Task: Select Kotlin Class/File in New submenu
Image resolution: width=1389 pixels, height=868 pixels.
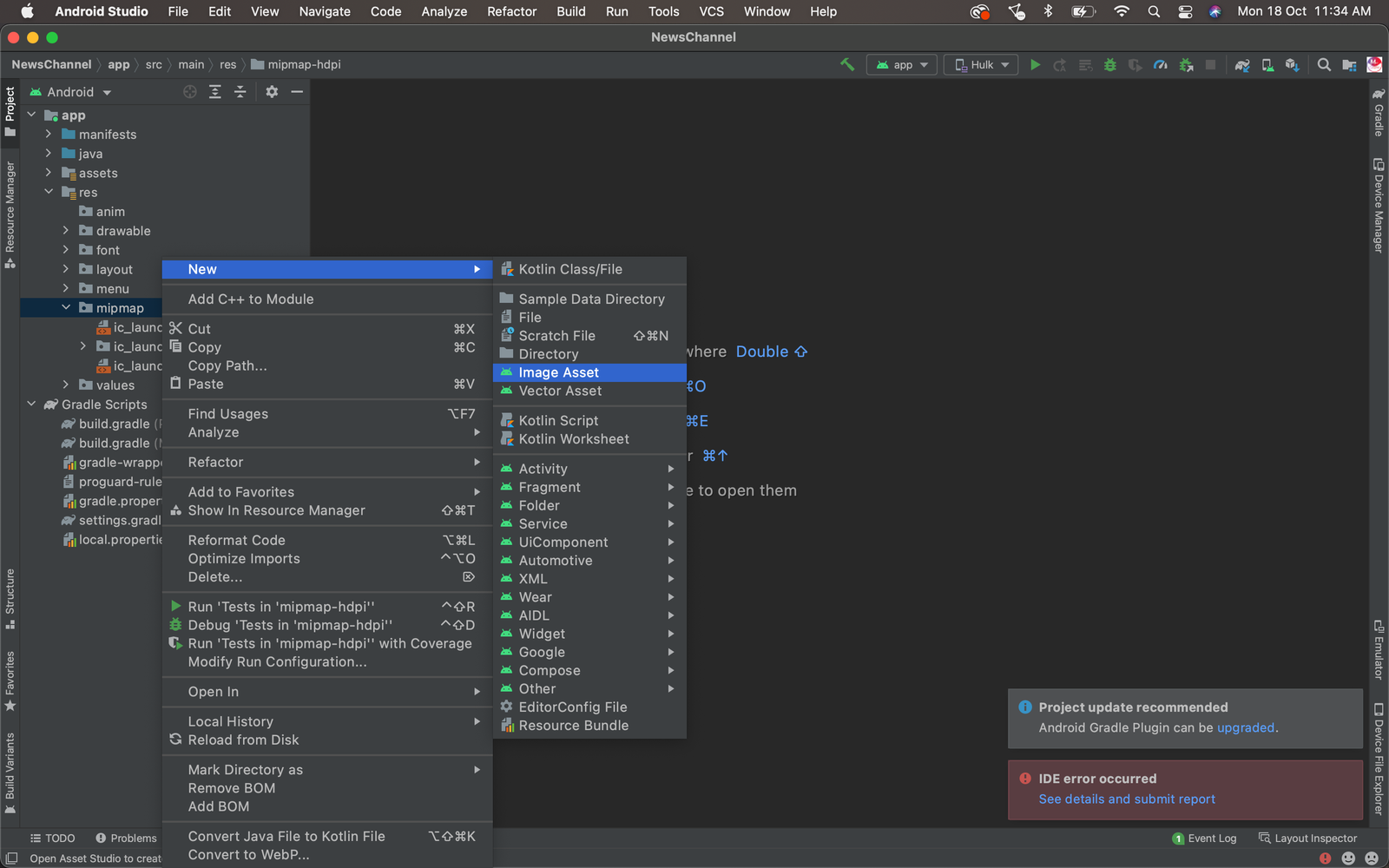Action: pos(589,269)
